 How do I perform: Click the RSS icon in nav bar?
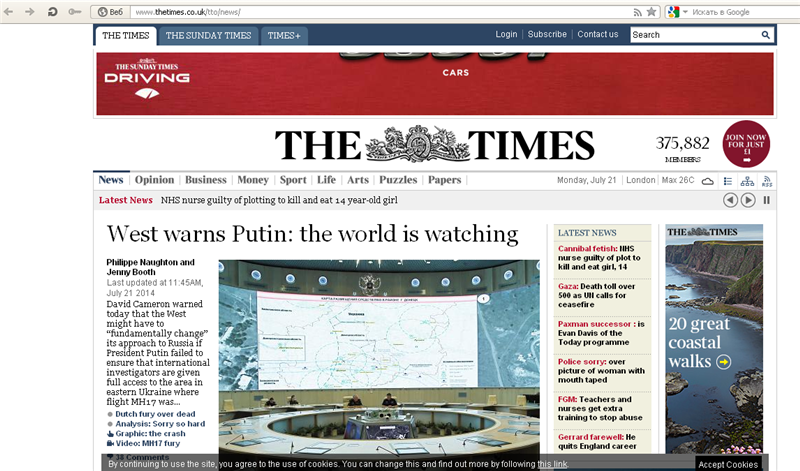767,181
